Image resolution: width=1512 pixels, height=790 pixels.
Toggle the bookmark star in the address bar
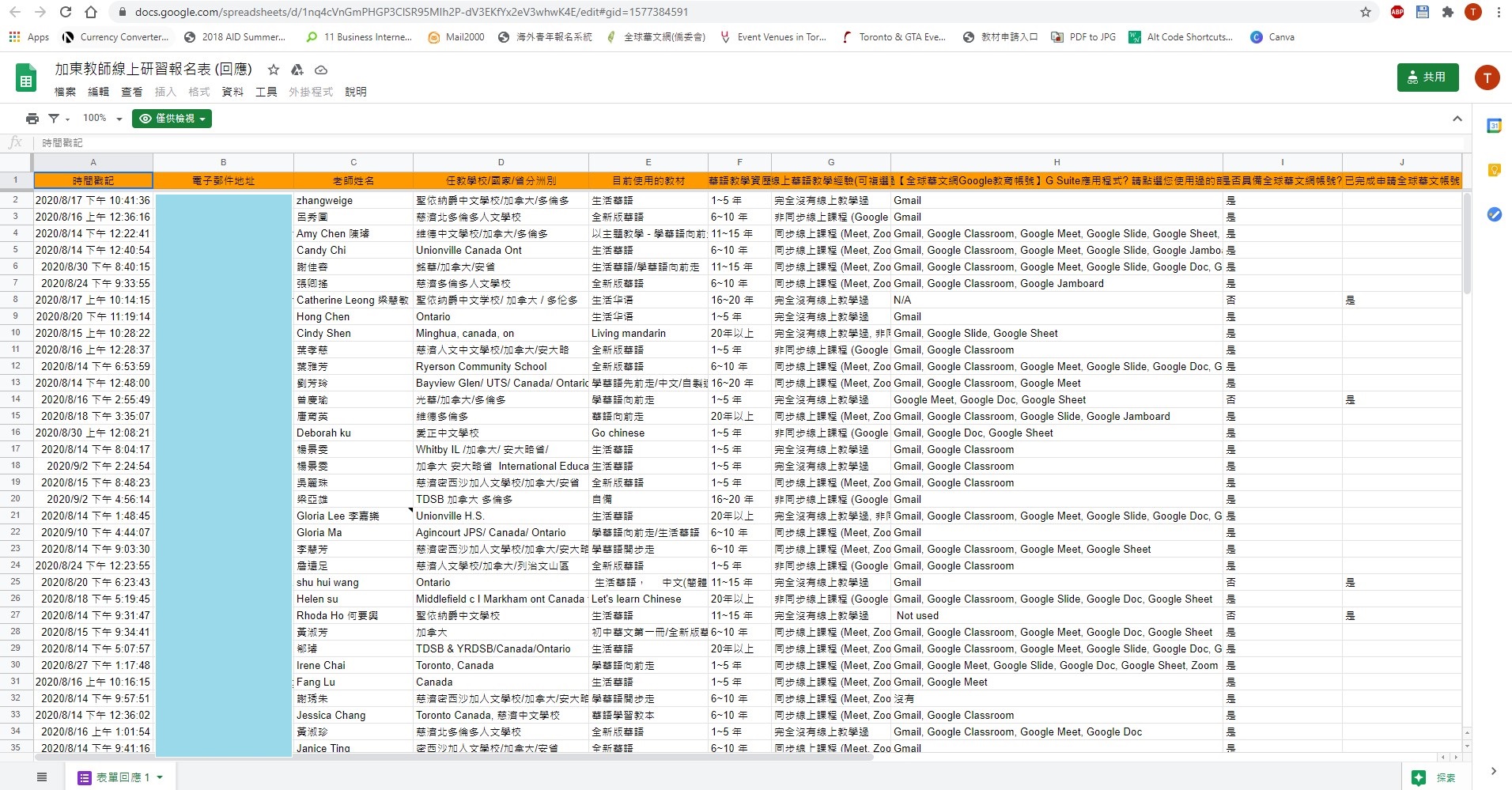pyautogui.click(x=1366, y=12)
